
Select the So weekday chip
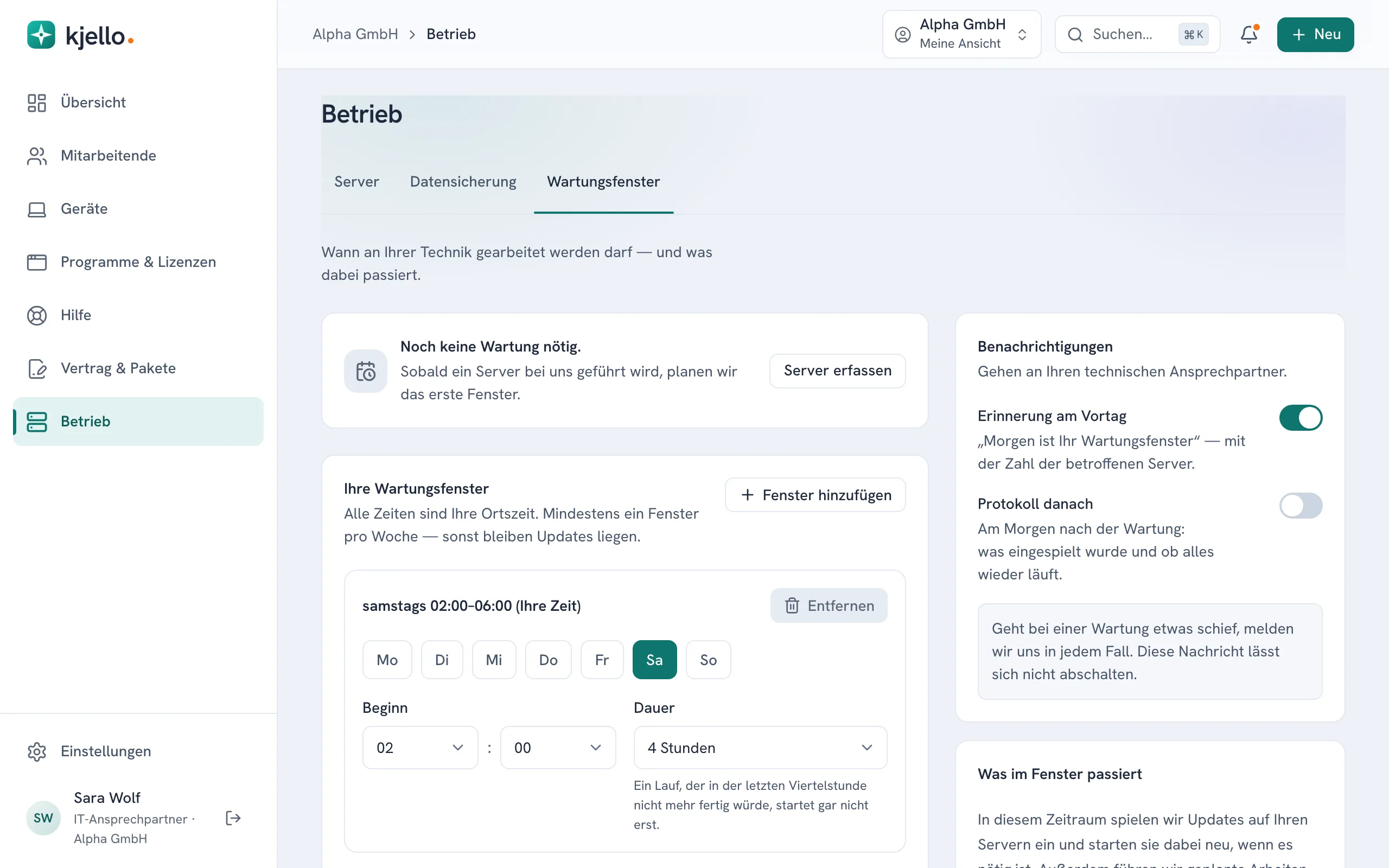pos(708,660)
